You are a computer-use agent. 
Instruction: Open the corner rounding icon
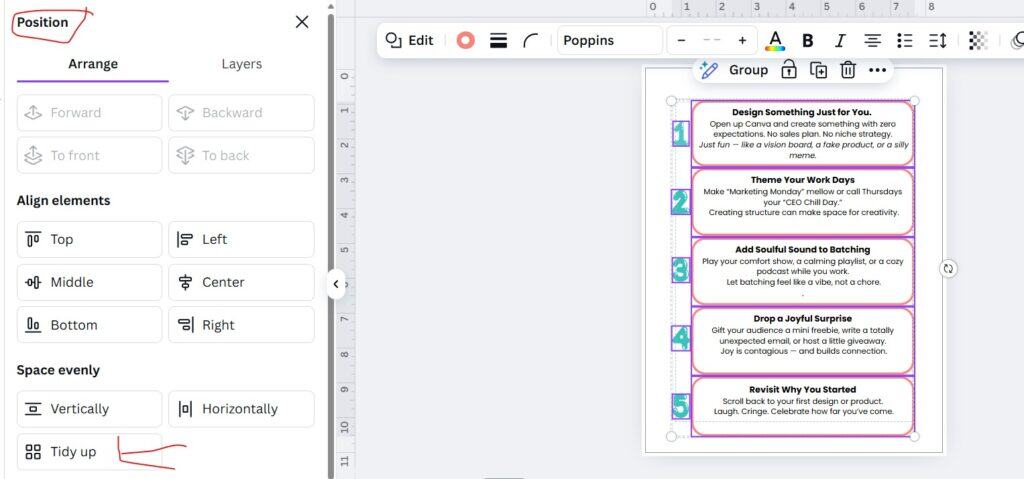tap(531, 41)
